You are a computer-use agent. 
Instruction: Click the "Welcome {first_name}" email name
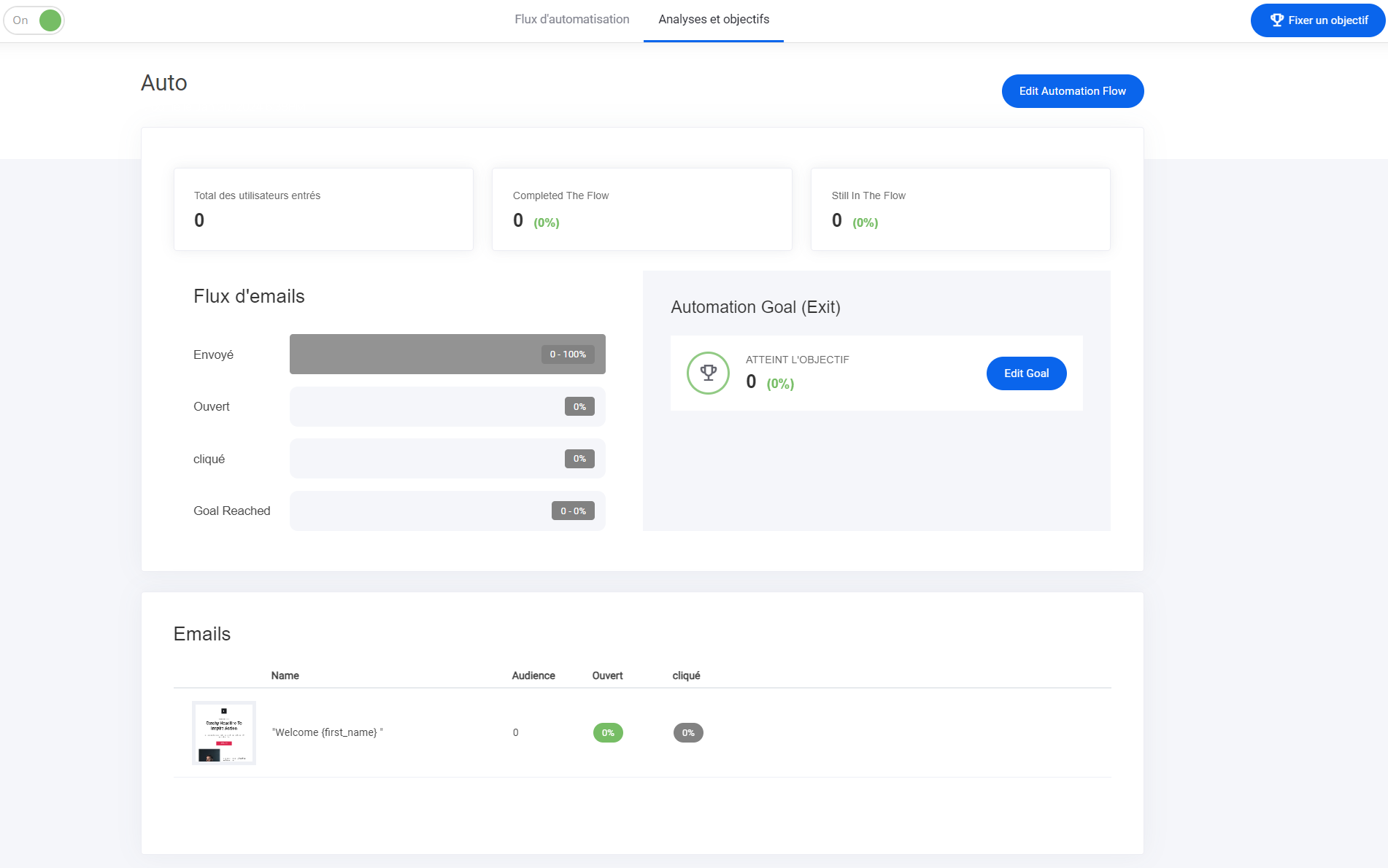tap(327, 732)
